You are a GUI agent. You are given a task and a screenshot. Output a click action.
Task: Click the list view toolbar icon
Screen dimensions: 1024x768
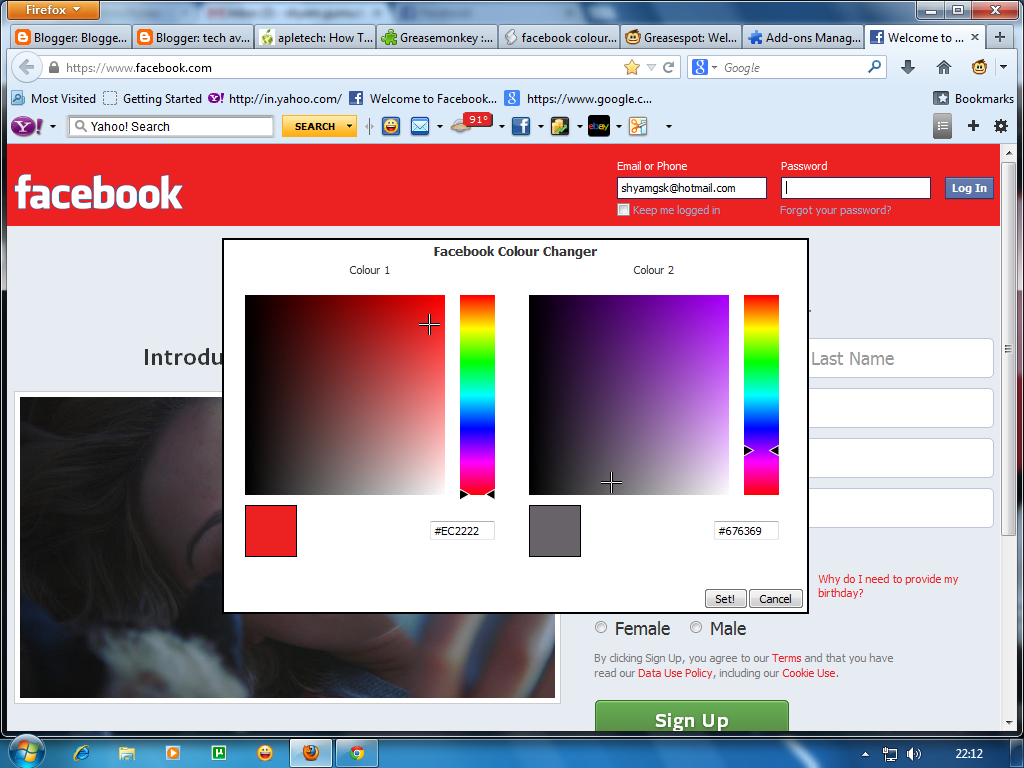coord(942,126)
